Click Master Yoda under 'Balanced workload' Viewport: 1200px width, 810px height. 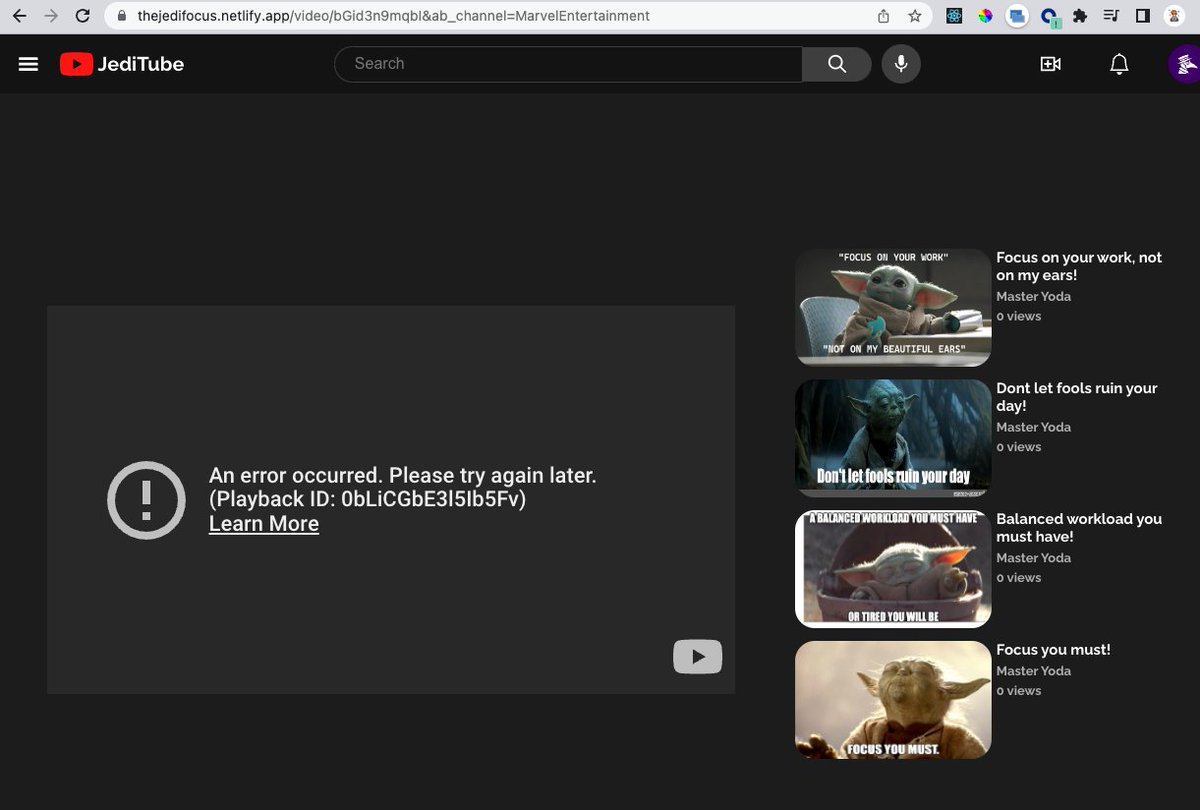point(1033,559)
